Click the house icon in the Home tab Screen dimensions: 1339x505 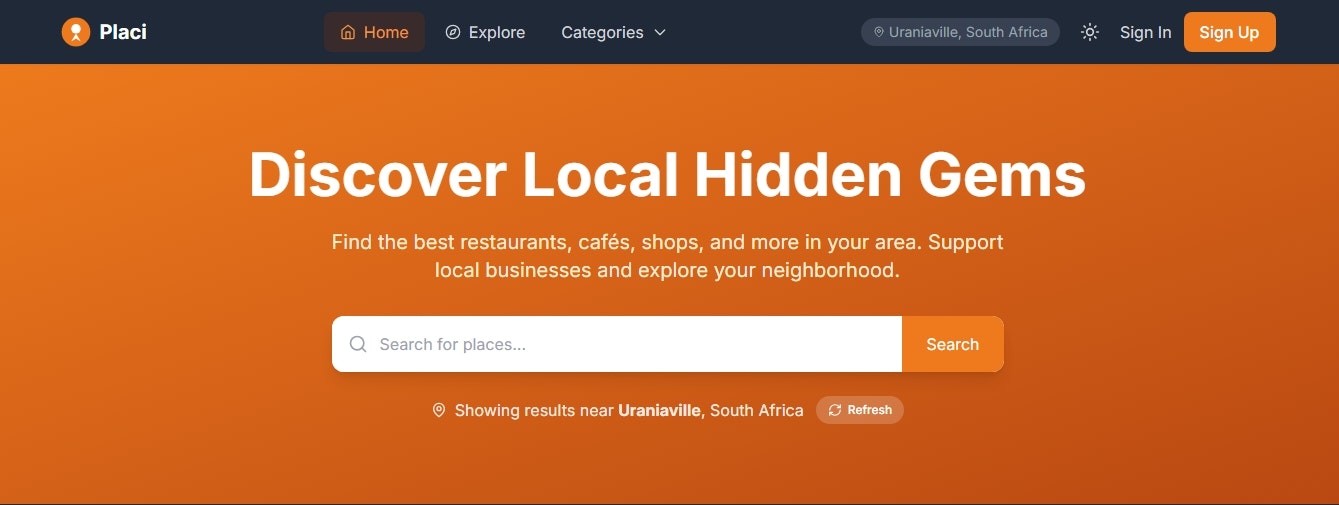tap(348, 32)
